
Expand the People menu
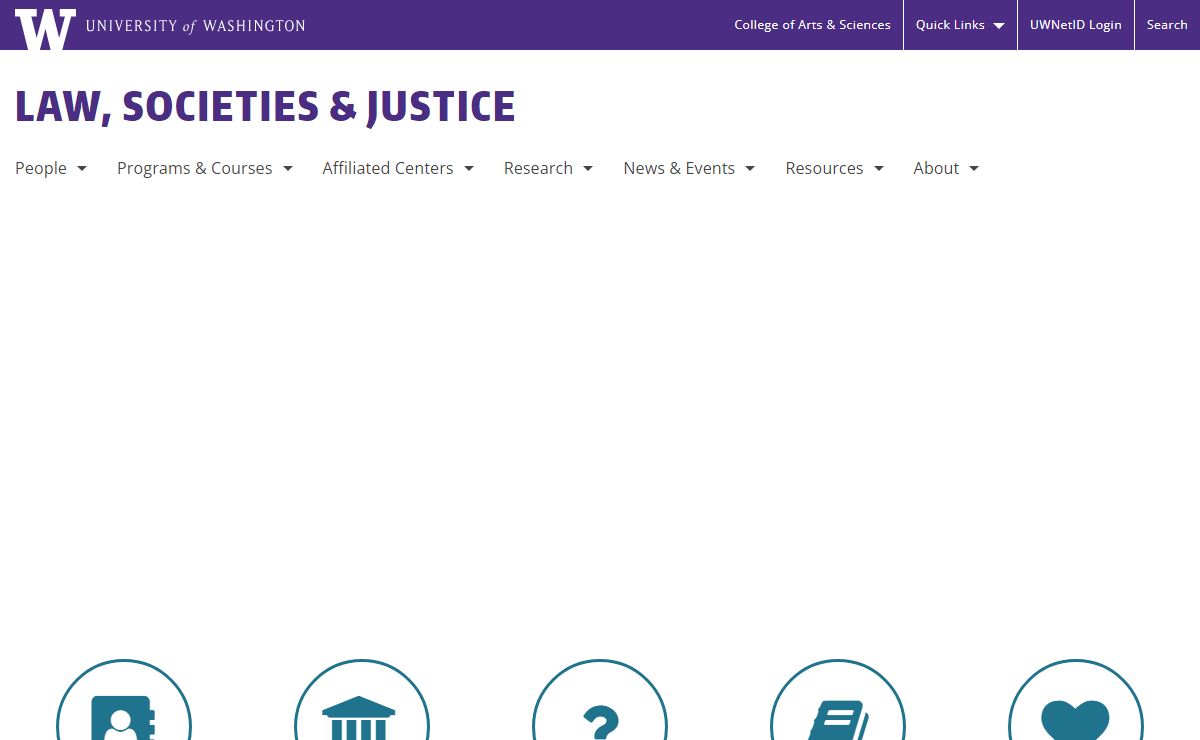51,168
